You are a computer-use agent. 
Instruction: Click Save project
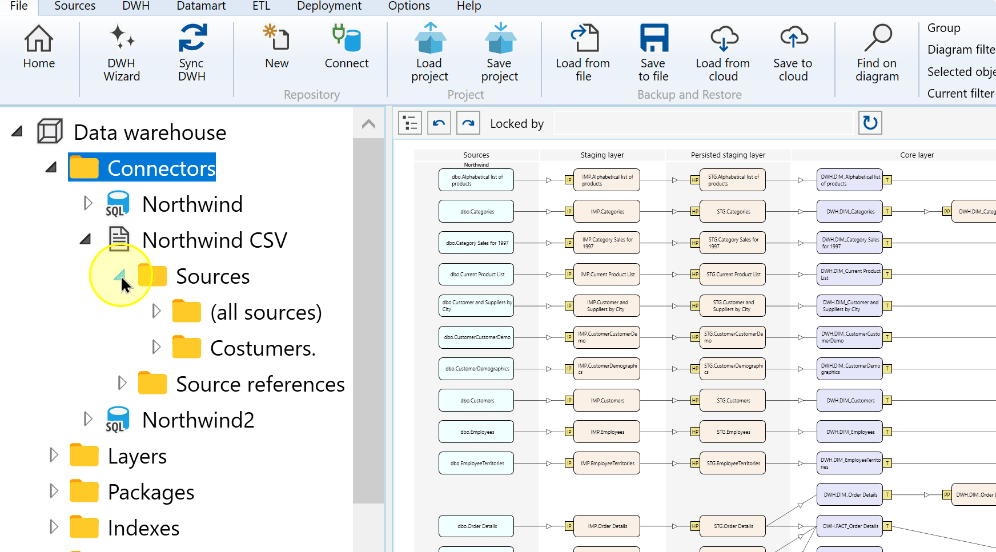[499, 53]
